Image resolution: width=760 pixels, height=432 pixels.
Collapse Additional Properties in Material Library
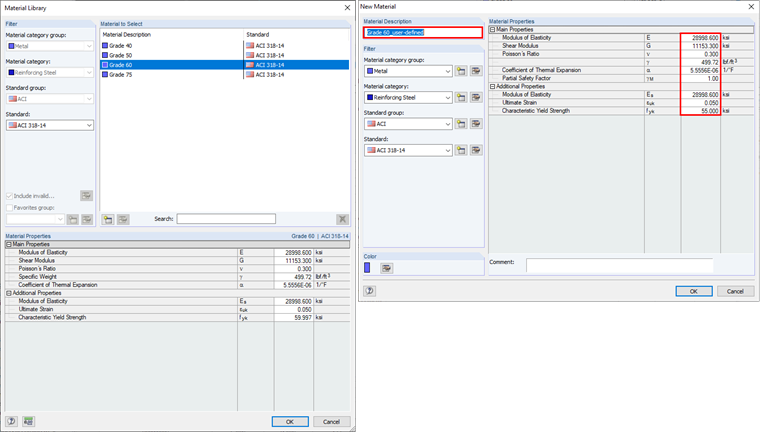point(9,293)
